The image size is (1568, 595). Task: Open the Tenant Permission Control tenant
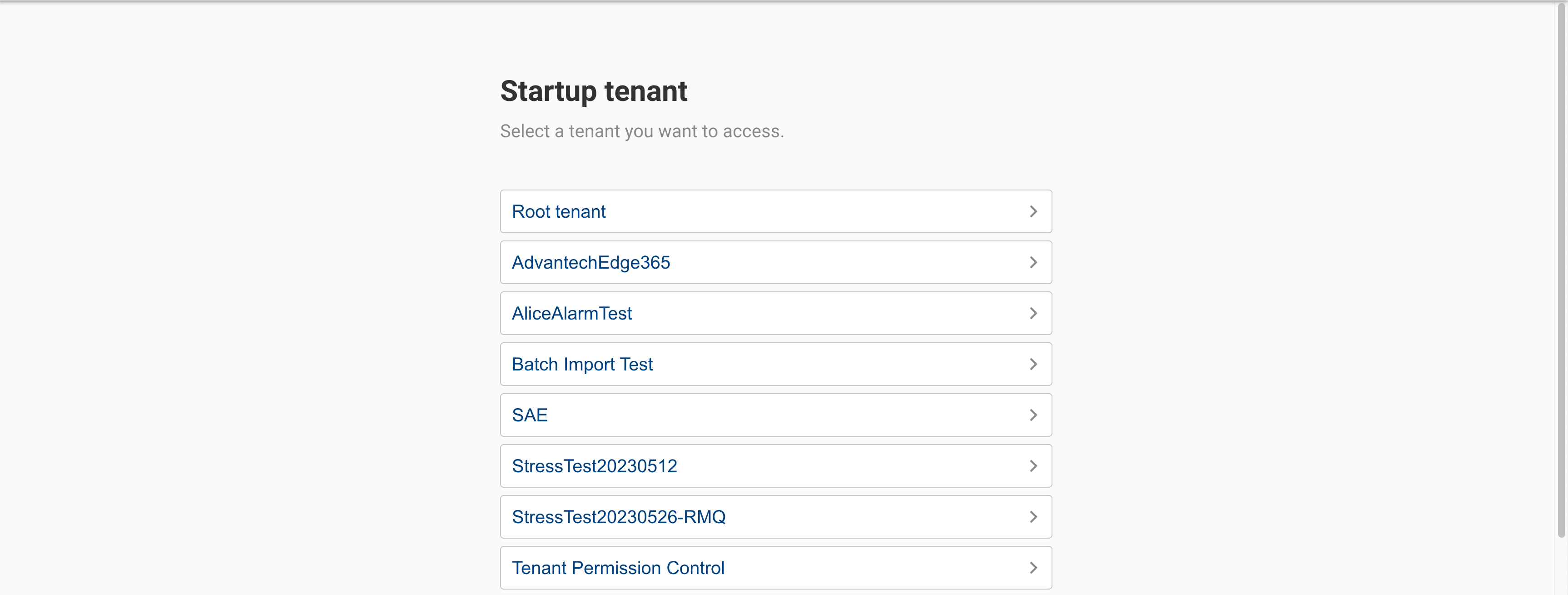pos(619,567)
